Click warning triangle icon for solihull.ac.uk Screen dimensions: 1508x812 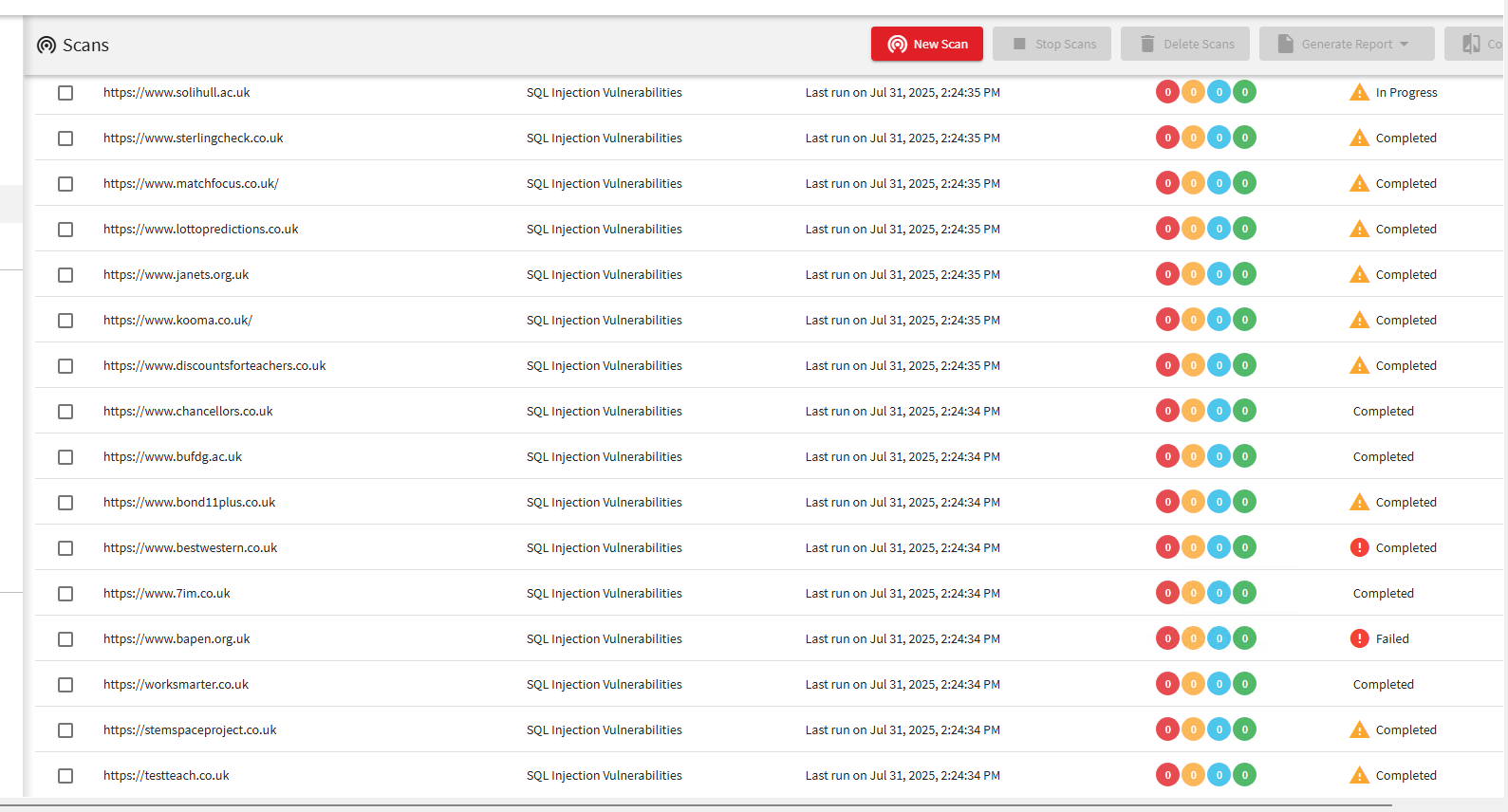(x=1359, y=92)
